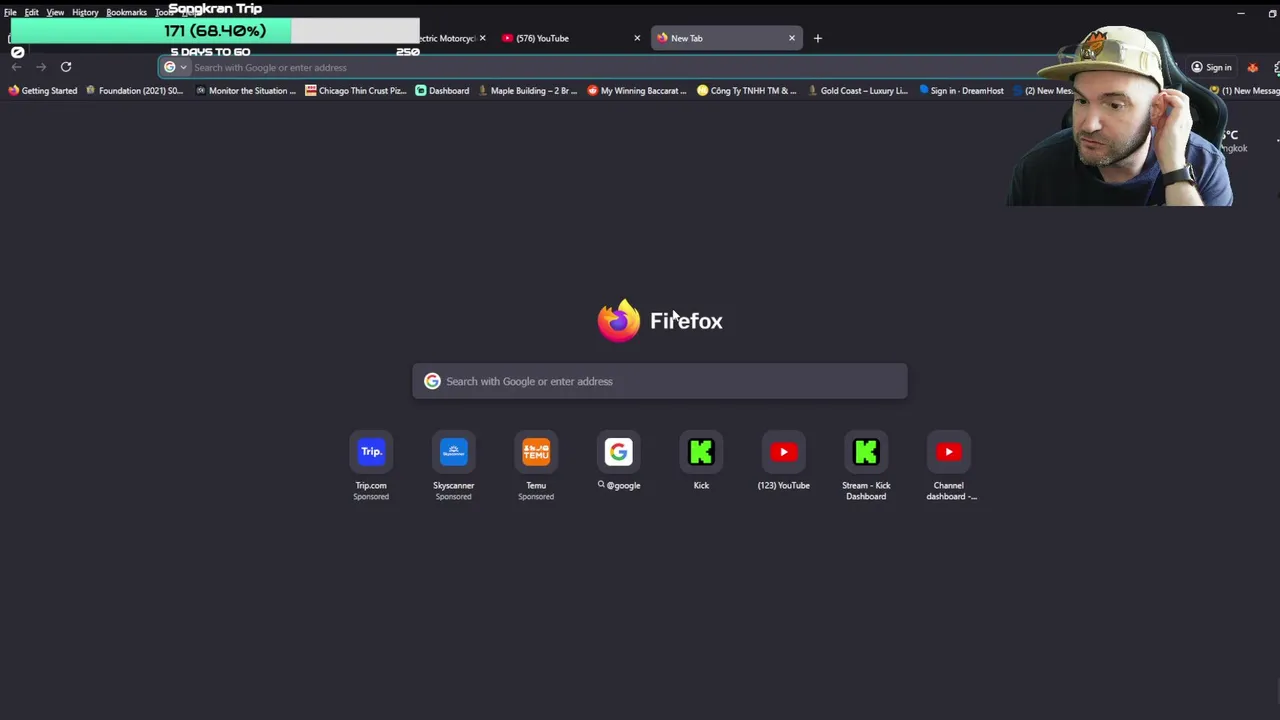The height and width of the screenshot is (720, 1280).
Task: Open the Dashboard bookmark
Action: tap(442, 90)
